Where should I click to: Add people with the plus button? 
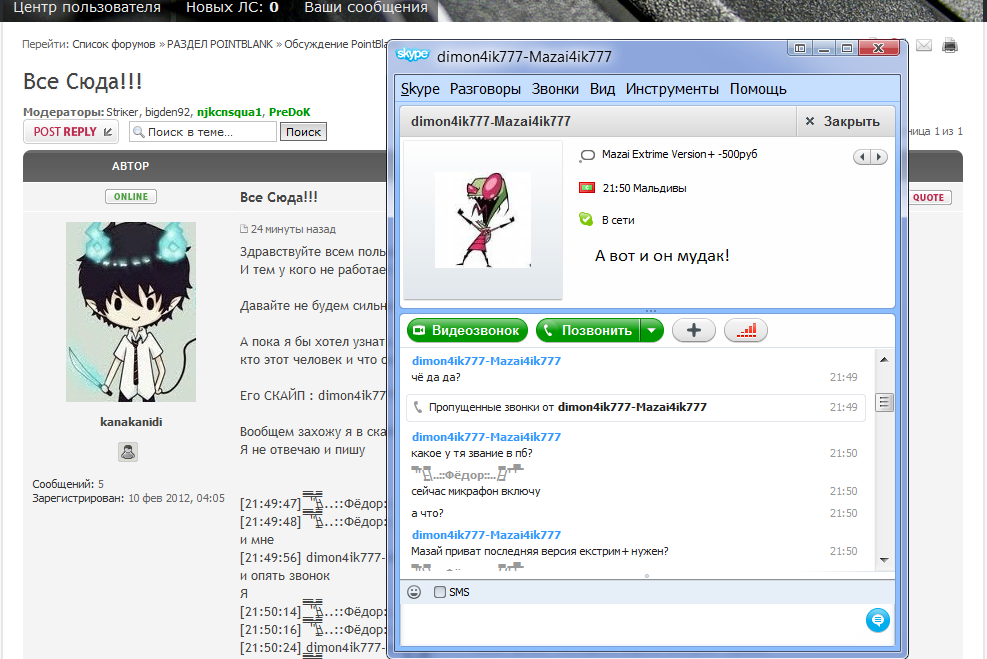tap(694, 330)
